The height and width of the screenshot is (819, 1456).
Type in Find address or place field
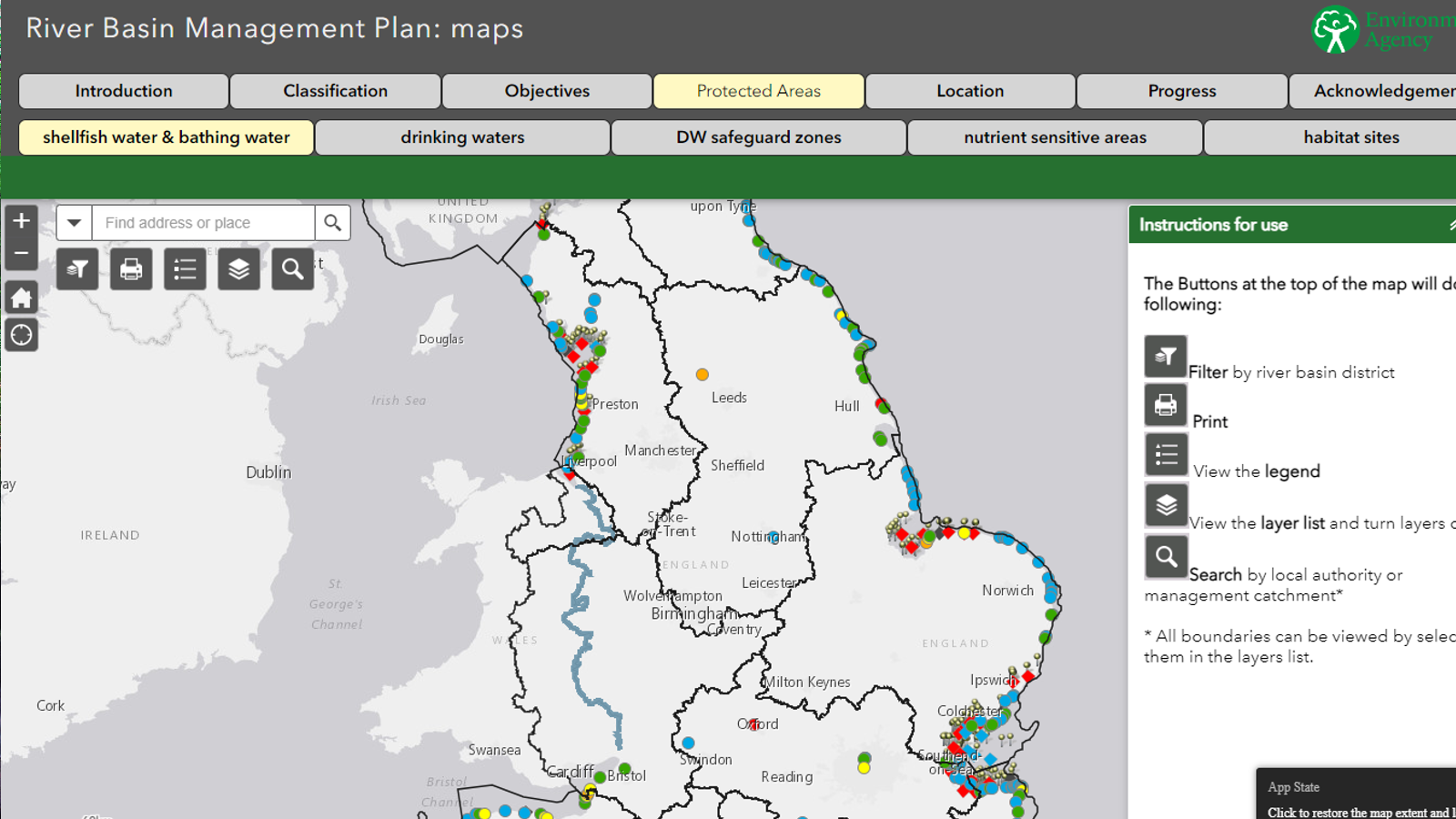click(203, 223)
